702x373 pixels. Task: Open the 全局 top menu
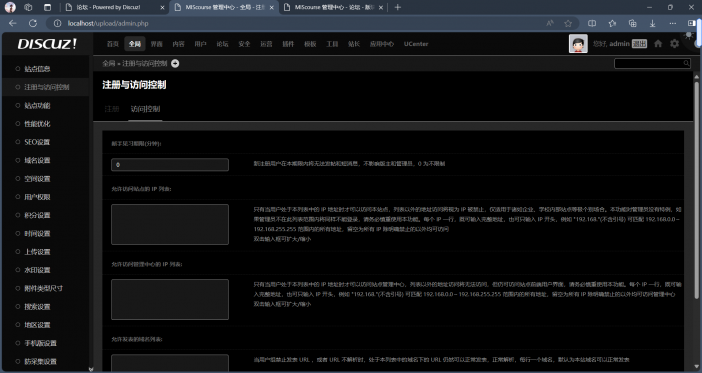[x=135, y=44]
